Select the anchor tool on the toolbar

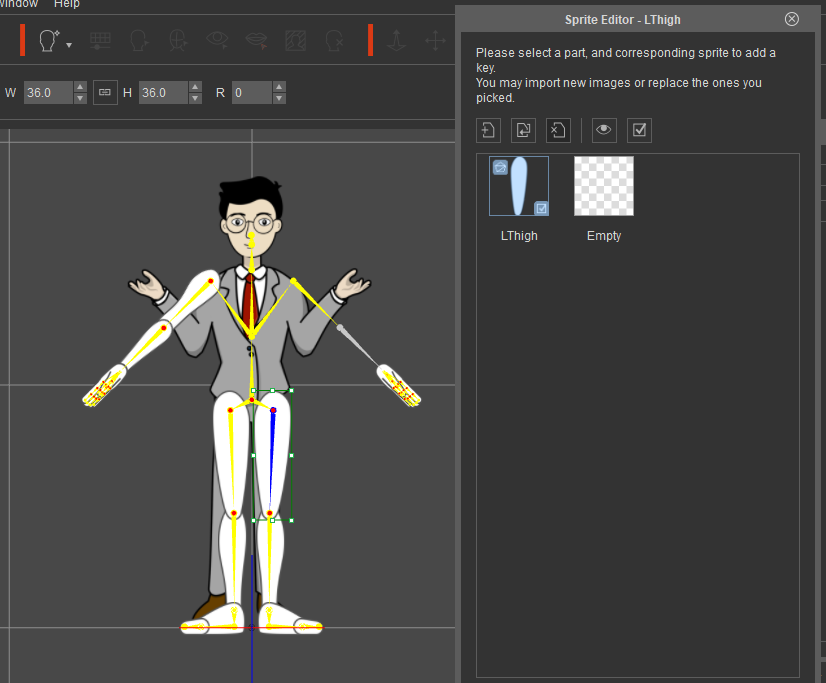click(397, 41)
